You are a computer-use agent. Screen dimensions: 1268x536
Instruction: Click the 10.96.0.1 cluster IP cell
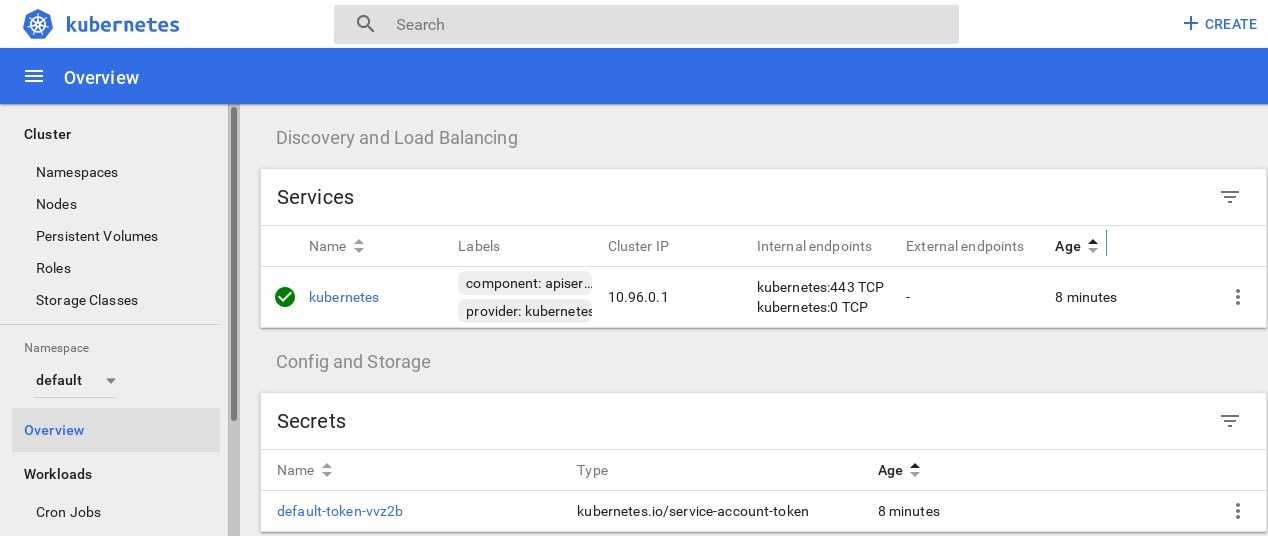click(638, 297)
